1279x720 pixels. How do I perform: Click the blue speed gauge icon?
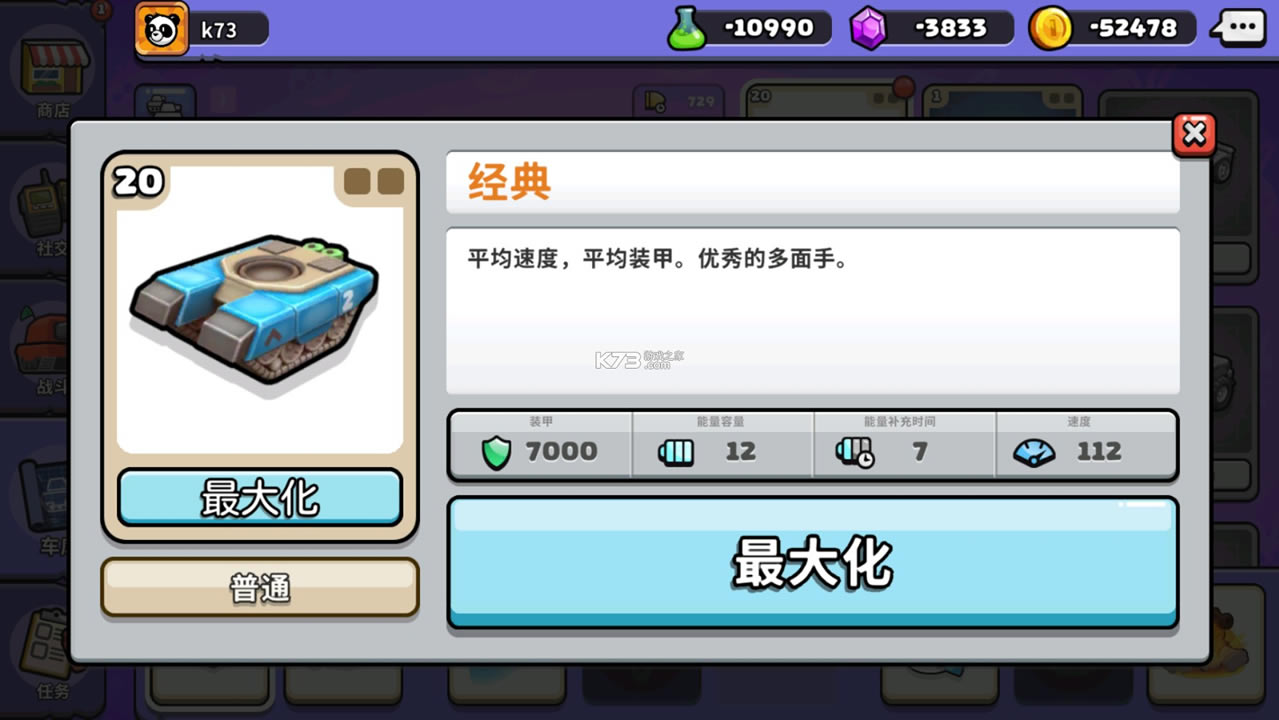click(x=1034, y=454)
